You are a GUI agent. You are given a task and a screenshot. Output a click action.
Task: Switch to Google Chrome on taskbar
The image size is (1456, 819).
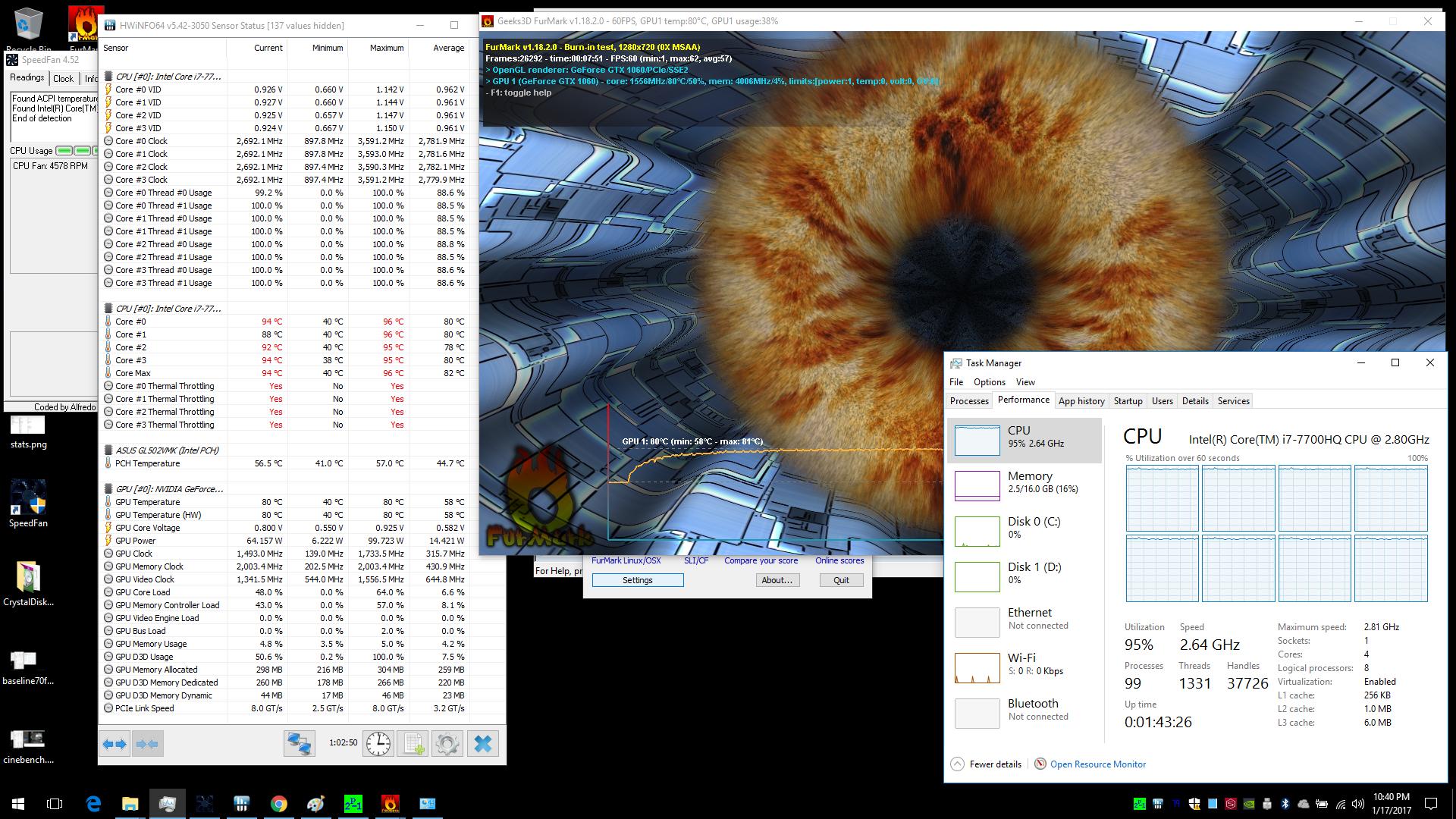[279, 804]
